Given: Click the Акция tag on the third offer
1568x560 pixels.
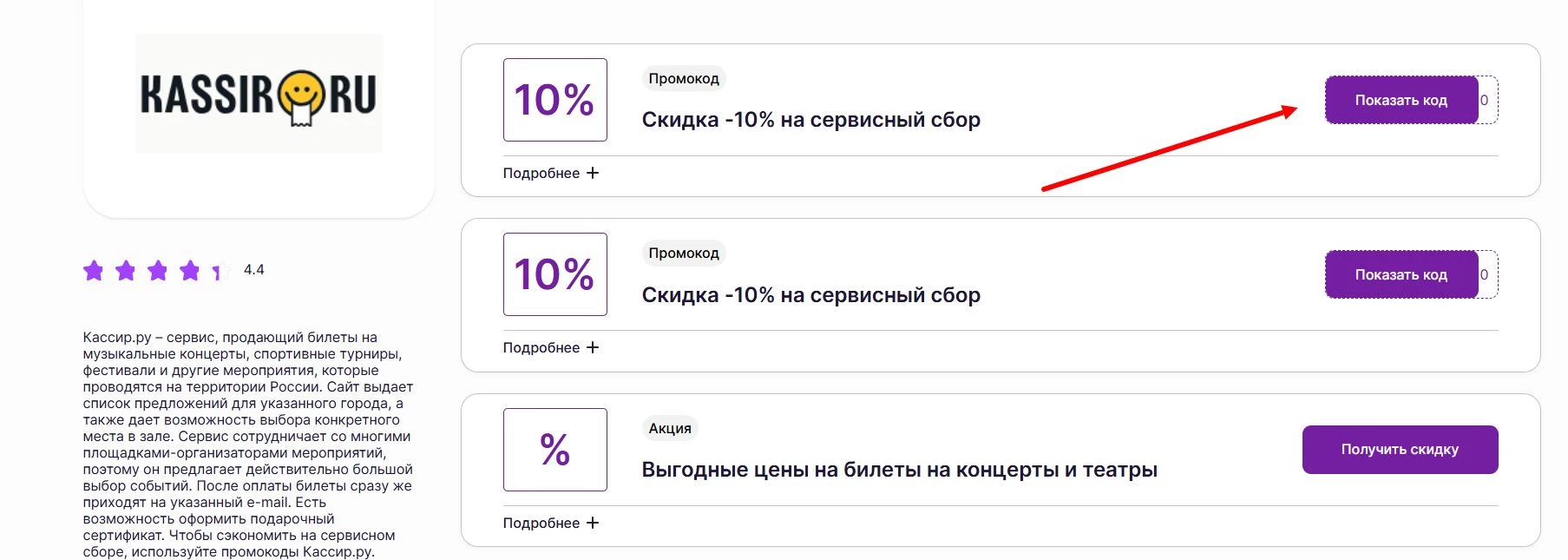Looking at the screenshot, I should [670, 428].
